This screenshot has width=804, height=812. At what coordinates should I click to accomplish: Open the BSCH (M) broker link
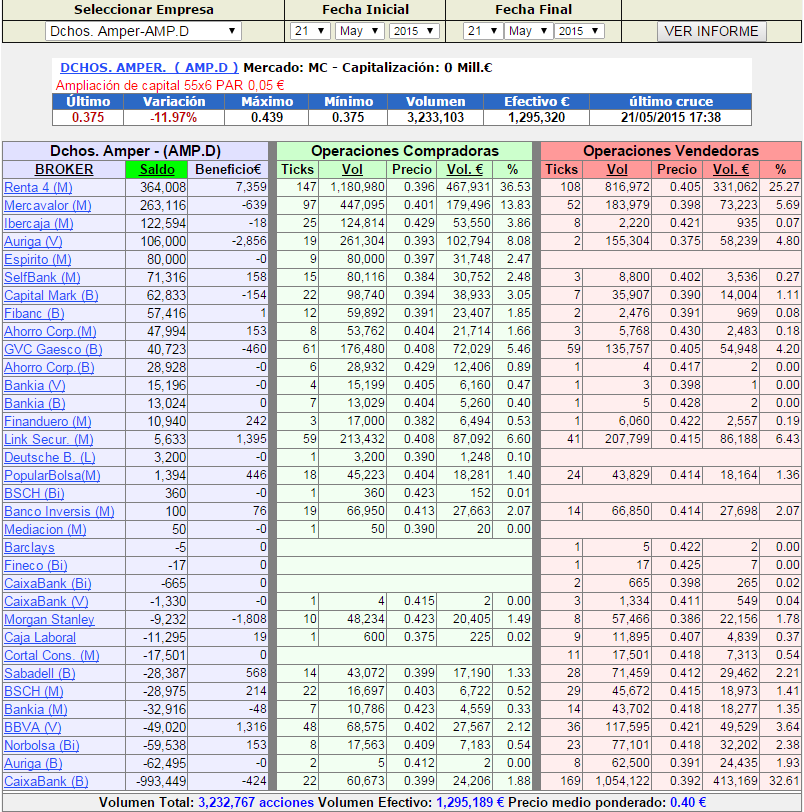tap(34, 692)
